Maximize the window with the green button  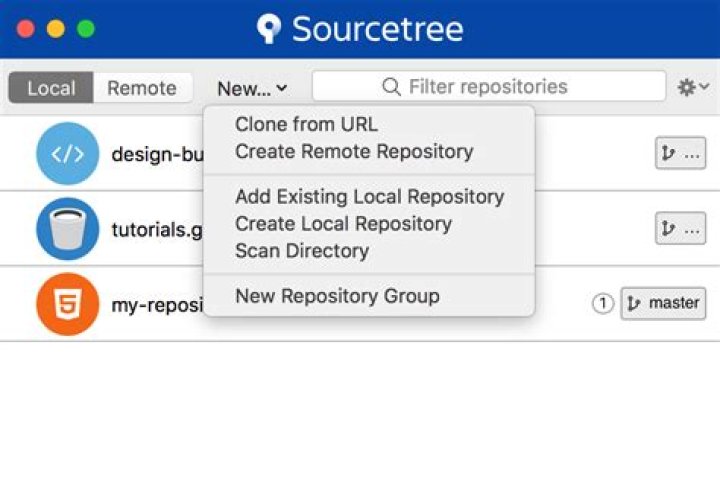tap(86, 28)
